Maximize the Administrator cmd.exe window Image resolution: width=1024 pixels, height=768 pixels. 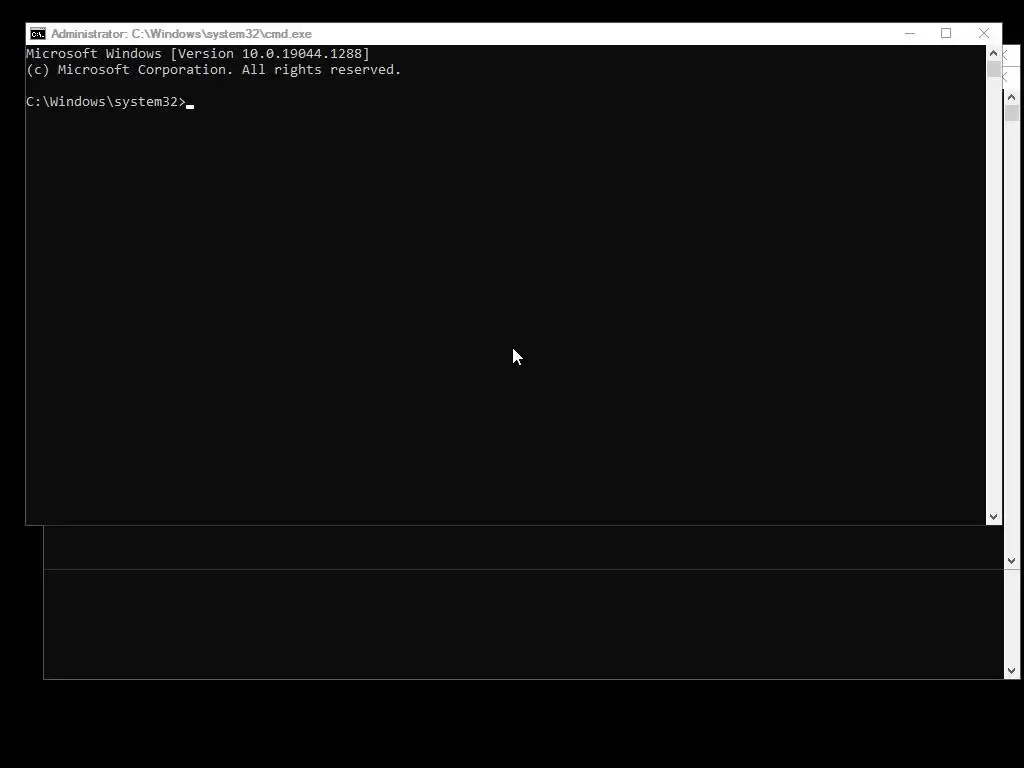(x=946, y=33)
